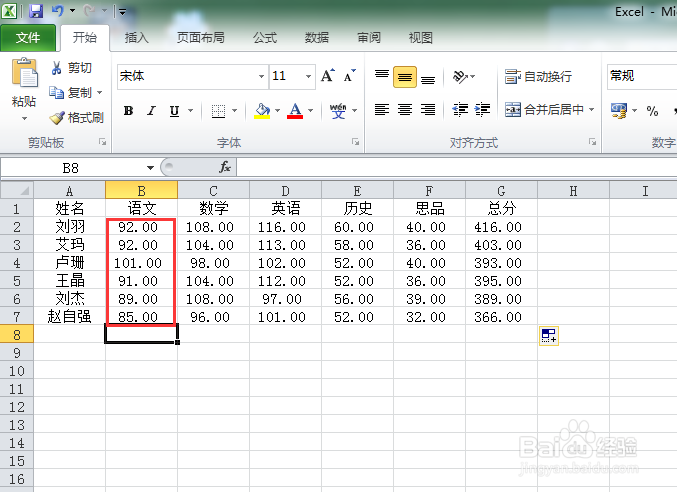Select column C header
The width and height of the screenshot is (677, 492).
click(x=213, y=190)
